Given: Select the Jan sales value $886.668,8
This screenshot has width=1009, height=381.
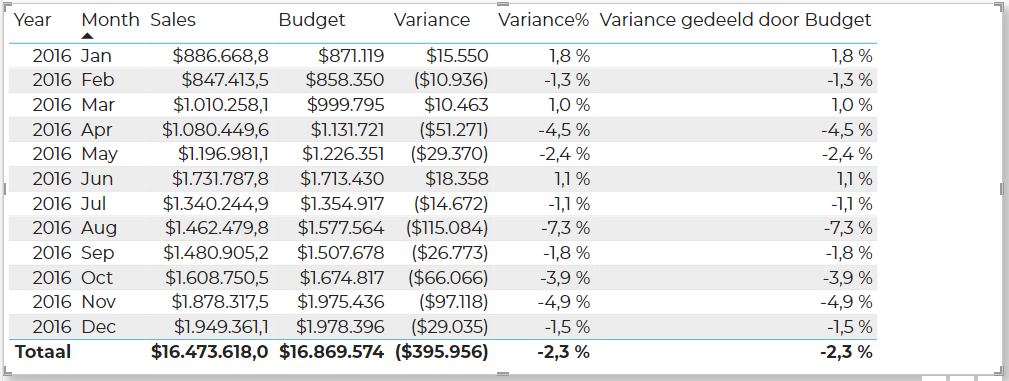Looking at the screenshot, I should [x=221, y=56].
